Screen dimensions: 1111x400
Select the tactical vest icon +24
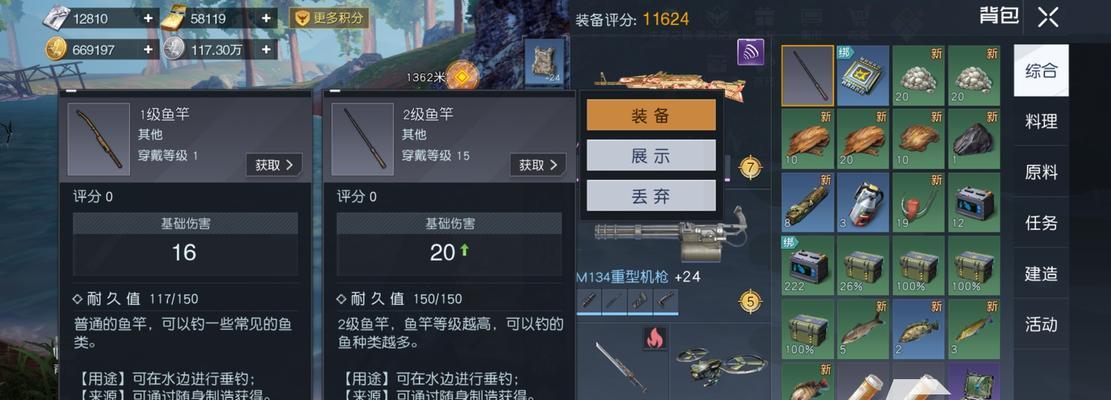[x=544, y=62]
